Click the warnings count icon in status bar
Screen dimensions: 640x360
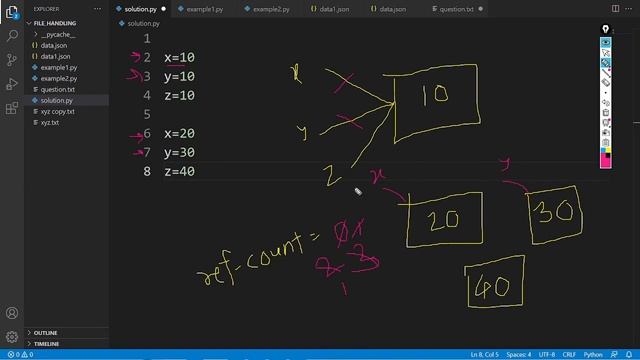[24, 354]
